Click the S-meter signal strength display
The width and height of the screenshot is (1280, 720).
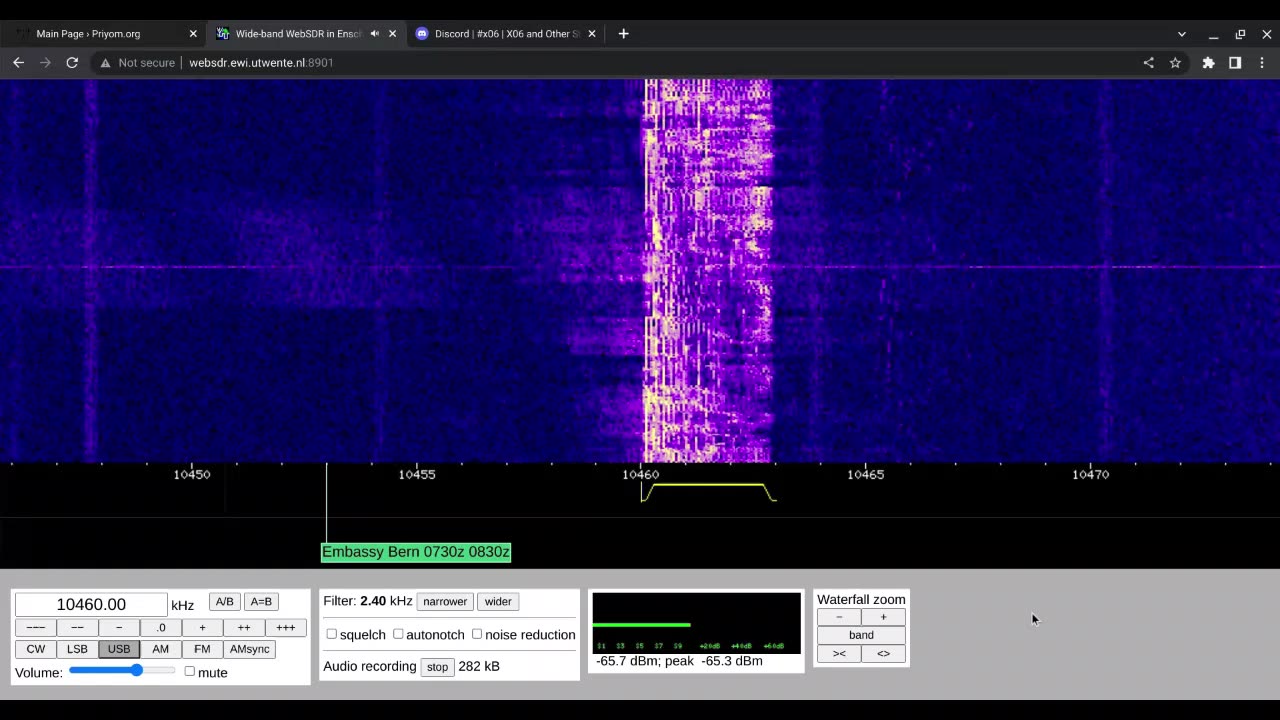697,622
